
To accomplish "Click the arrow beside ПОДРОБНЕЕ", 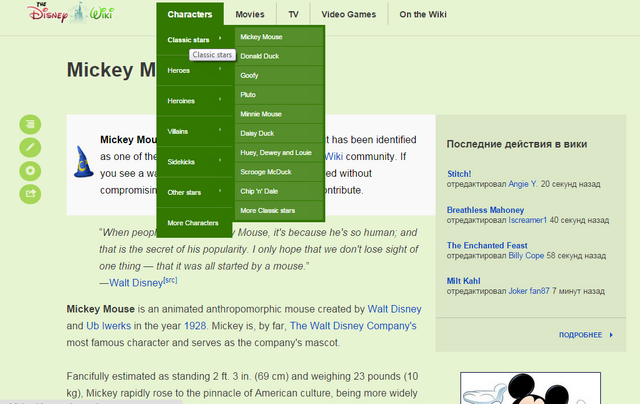I will [x=611, y=335].
